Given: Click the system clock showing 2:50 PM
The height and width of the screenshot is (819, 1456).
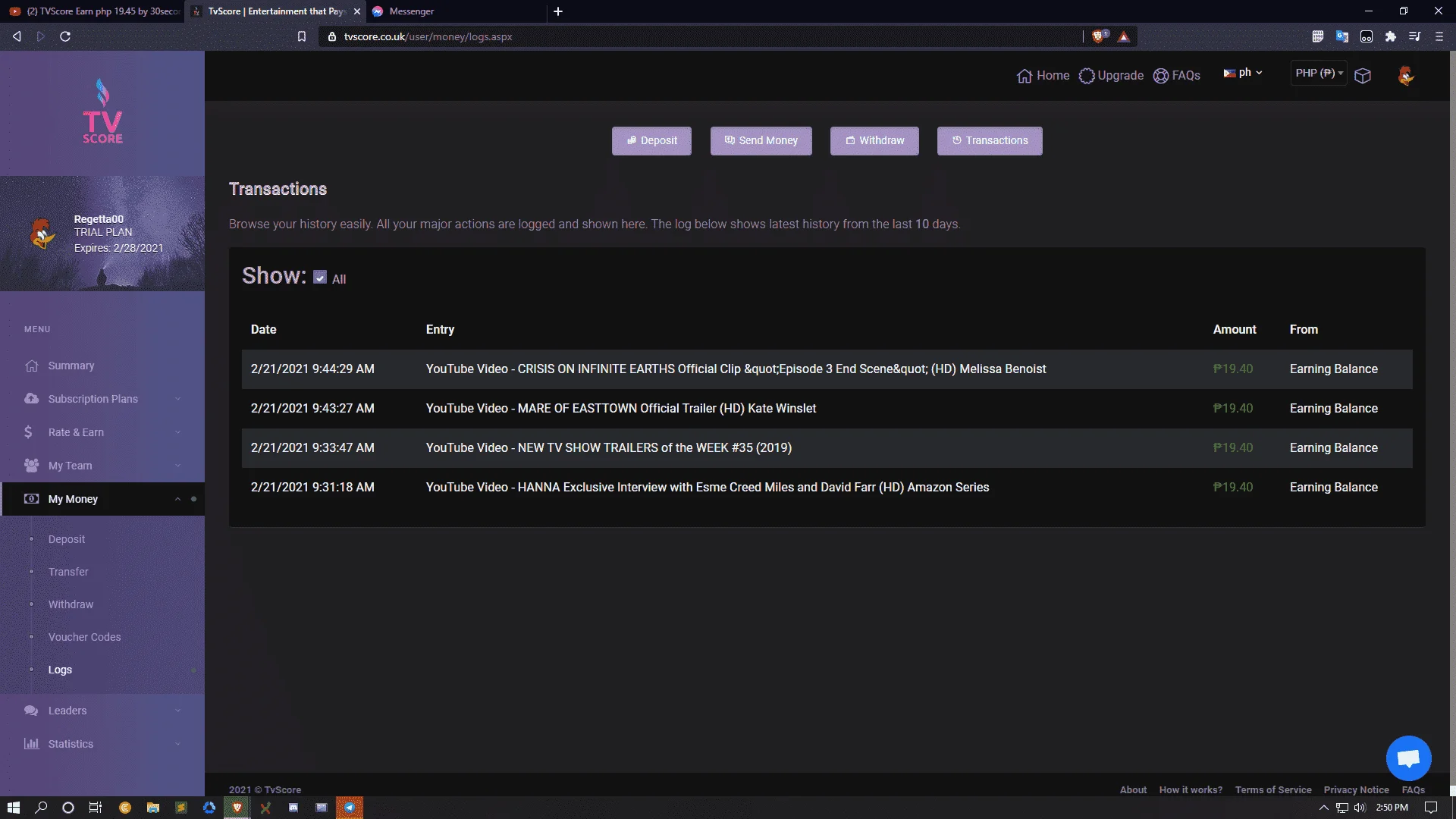Looking at the screenshot, I should pyautogui.click(x=1392, y=808).
